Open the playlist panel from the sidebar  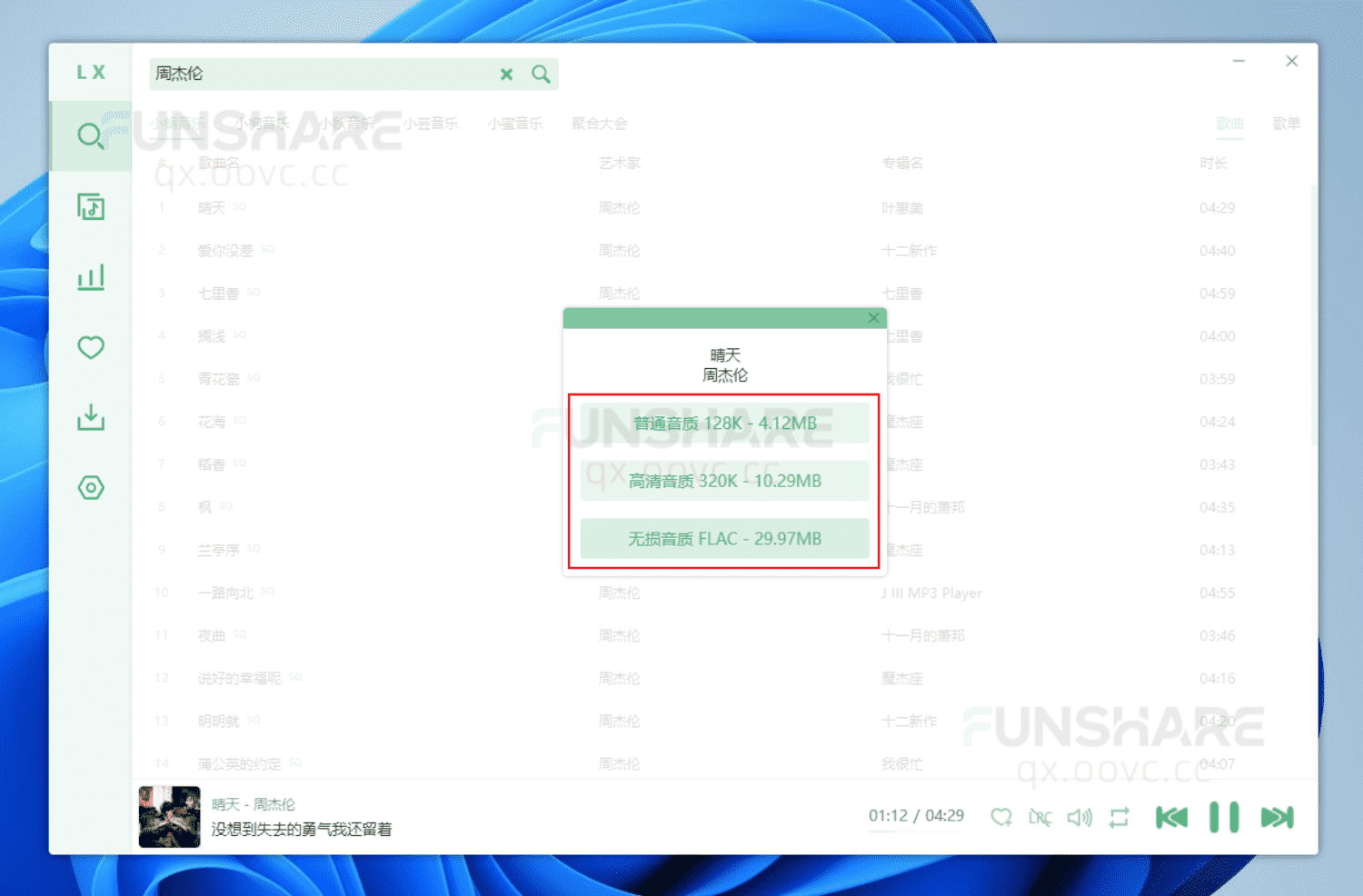pos(90,206)
